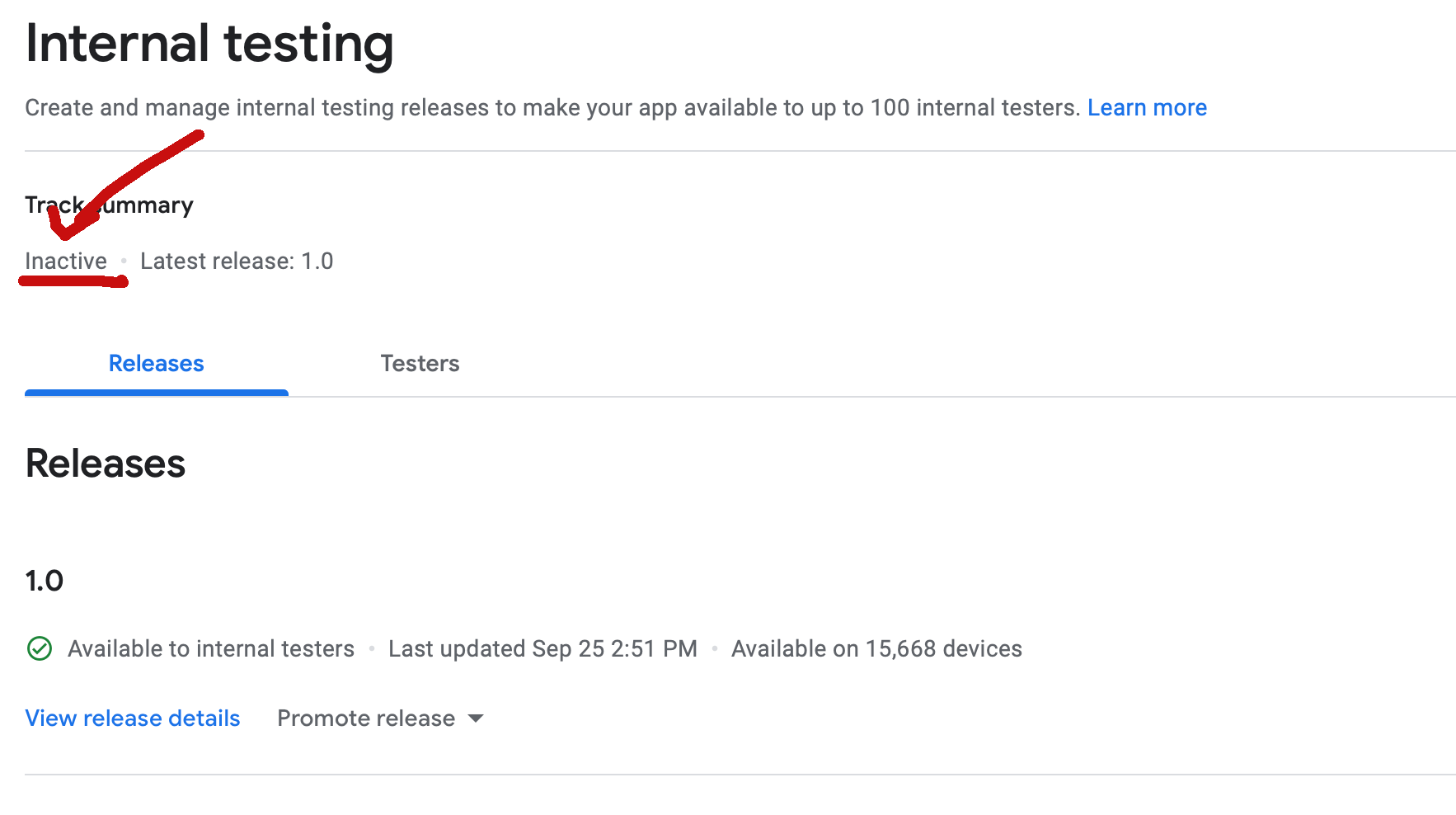The image size is (1456, 815).
Task: Click the bullet separator next to Inactive
Action: coord(124,261)
